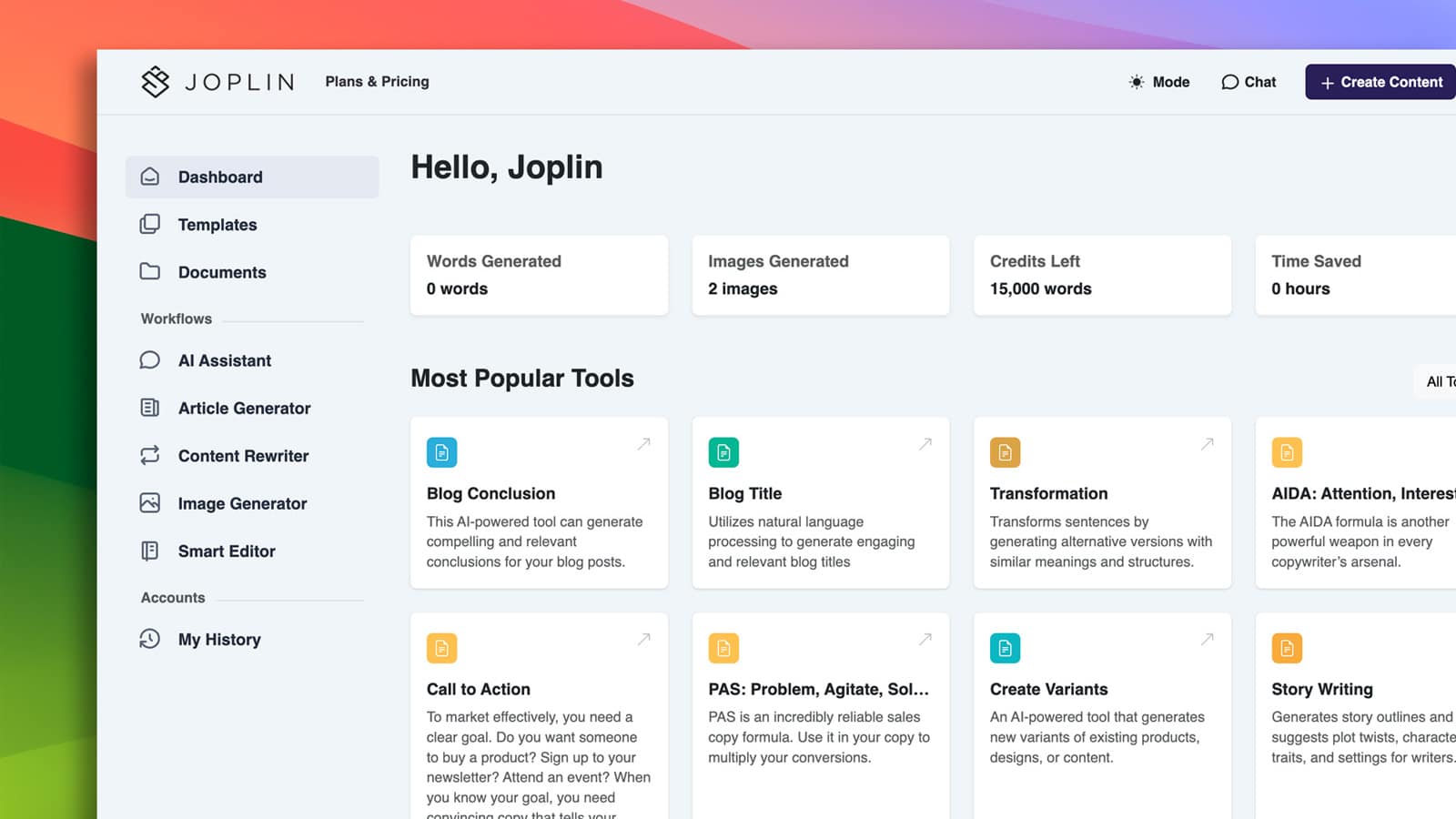
Task: Click the Story Writing orange icon
Action: (x=1287, y=648)
